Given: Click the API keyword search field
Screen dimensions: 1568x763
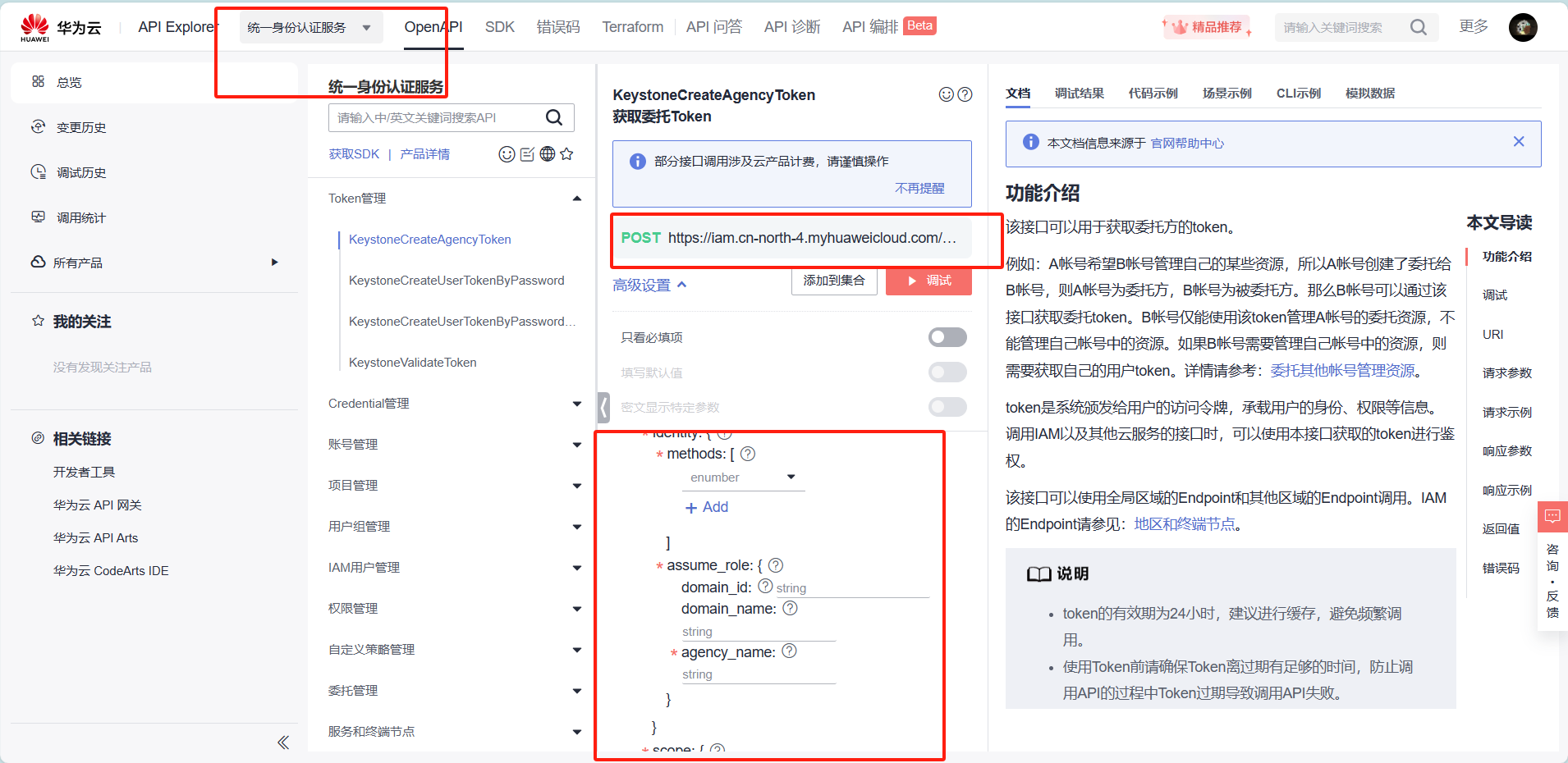Looking at the screenshot, I should click(438, 117).
